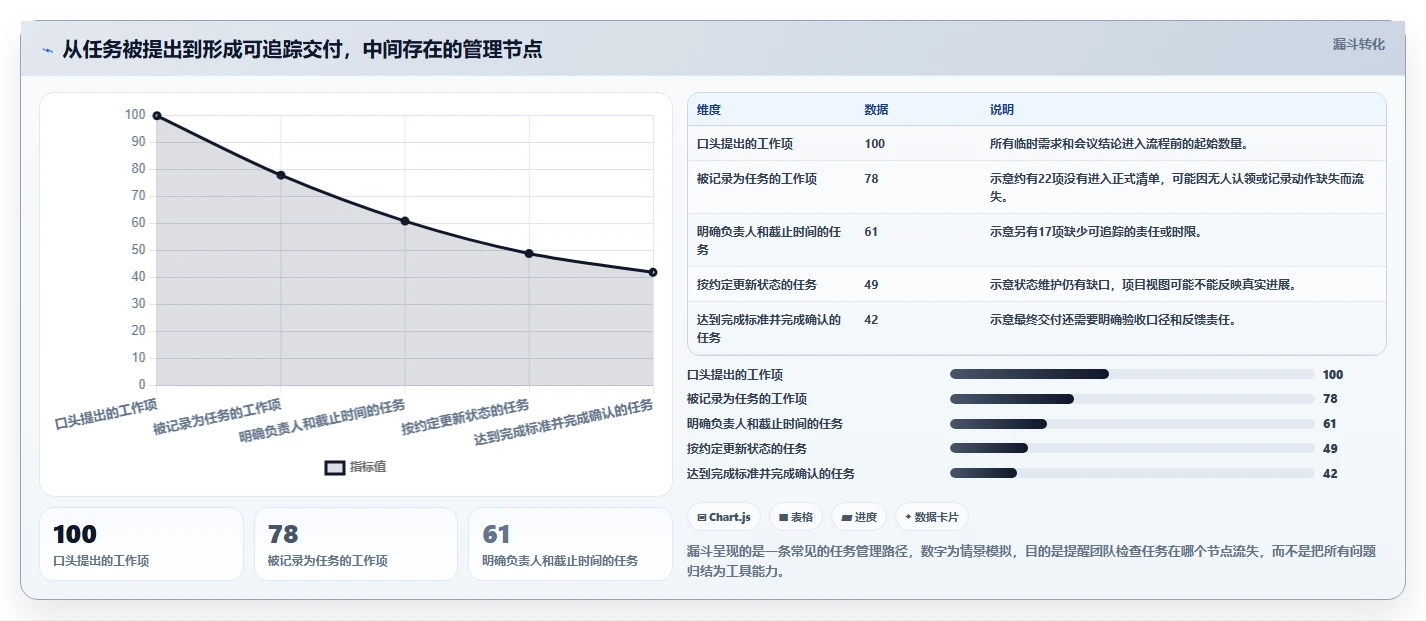The height and width of the screenshot is (621, 1426).
Task: Click the 达到完成标准并完成确认的任务 progress bar
Action: pyautogui.click(x=1132, y=474)
